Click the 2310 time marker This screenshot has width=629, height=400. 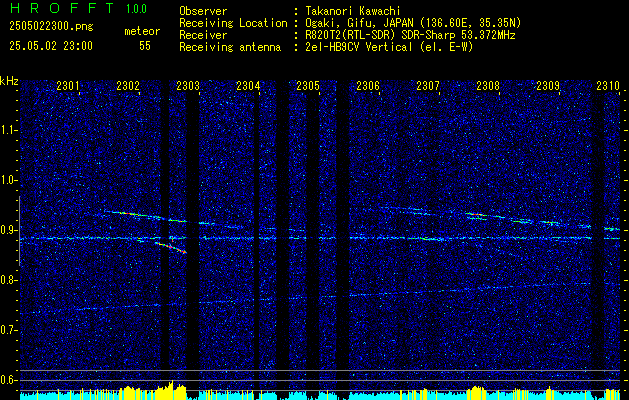(x=608, y=85)
